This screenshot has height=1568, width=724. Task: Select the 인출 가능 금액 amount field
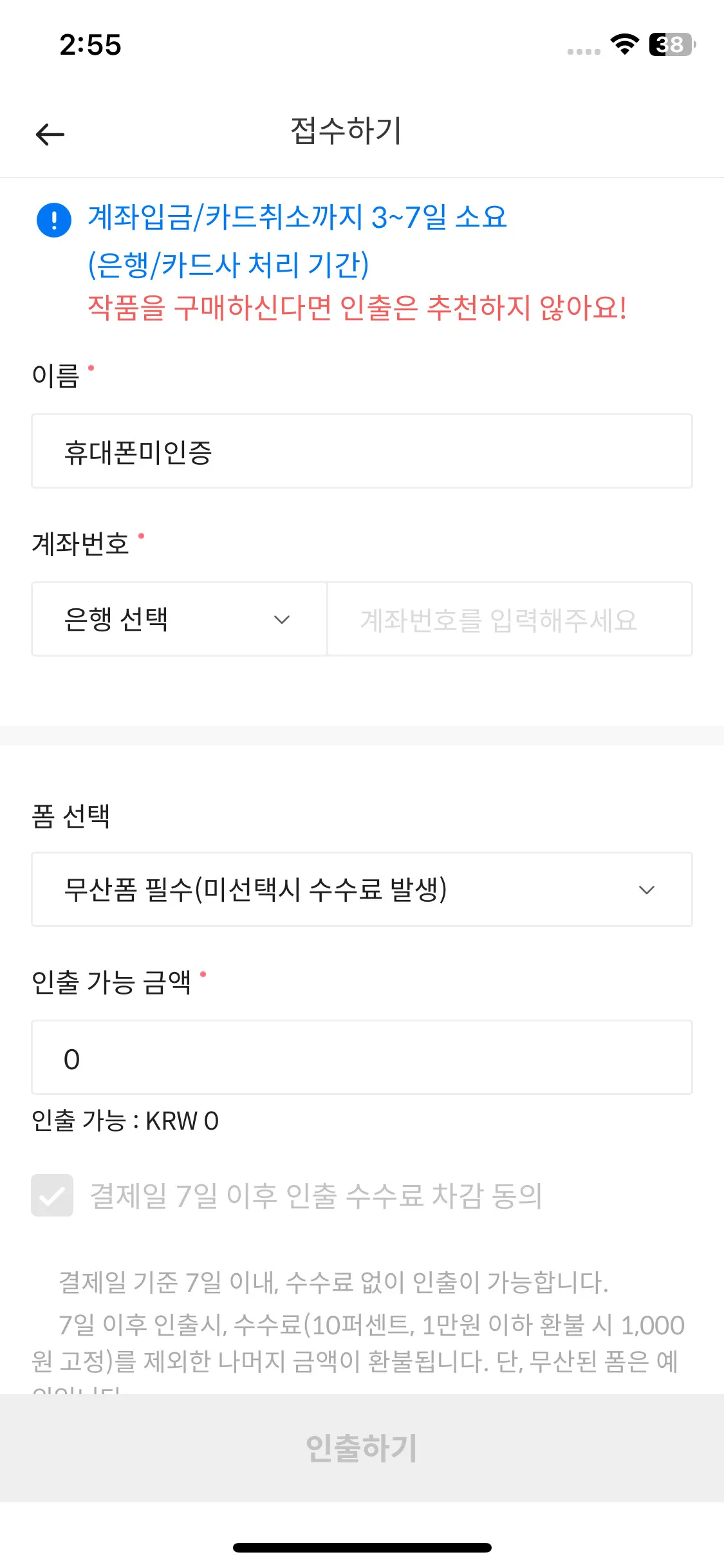[362, 1057]
